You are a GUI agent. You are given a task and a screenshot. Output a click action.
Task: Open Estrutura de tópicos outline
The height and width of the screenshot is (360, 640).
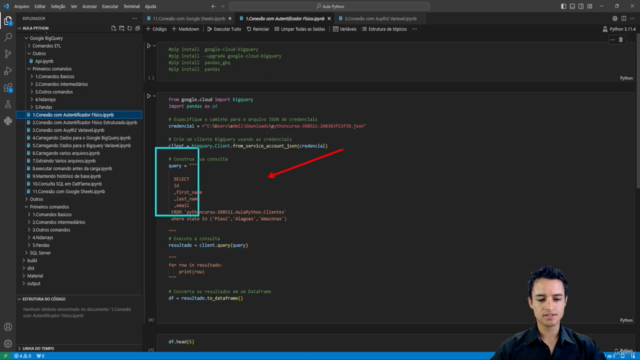(384, 29)
